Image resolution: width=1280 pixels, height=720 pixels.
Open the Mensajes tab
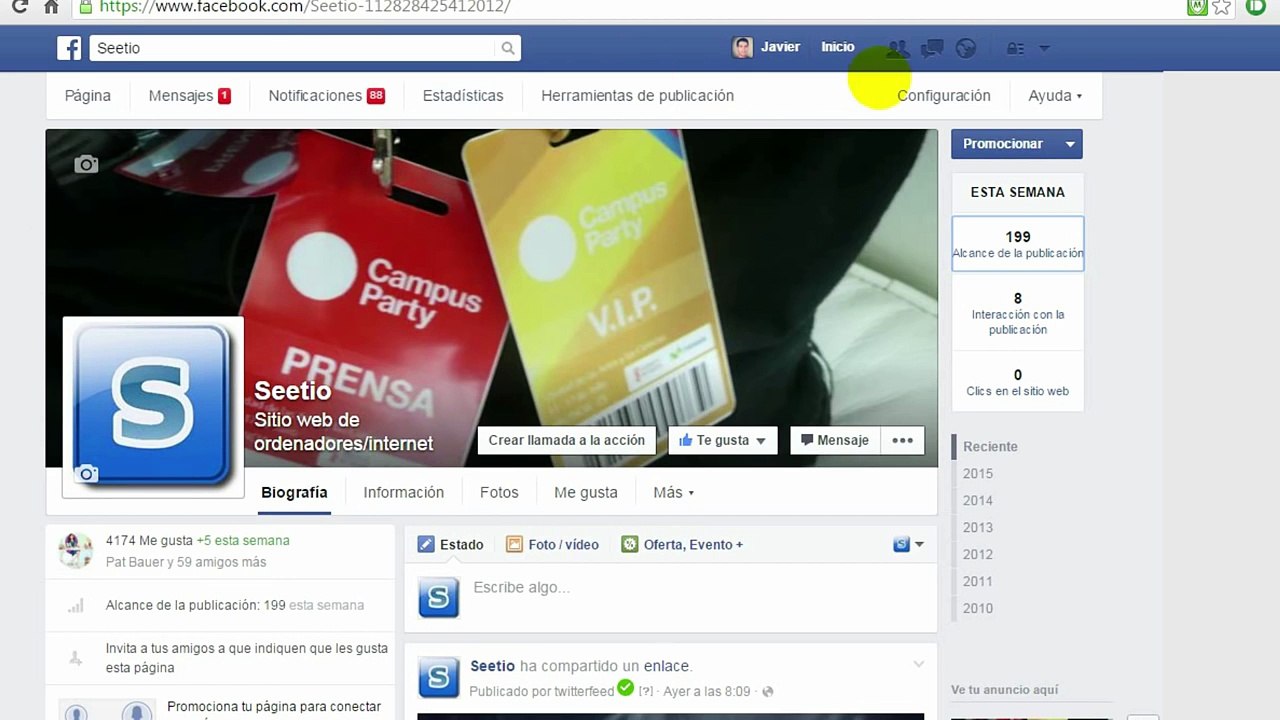pyautogui.click(x=189, y=96)
